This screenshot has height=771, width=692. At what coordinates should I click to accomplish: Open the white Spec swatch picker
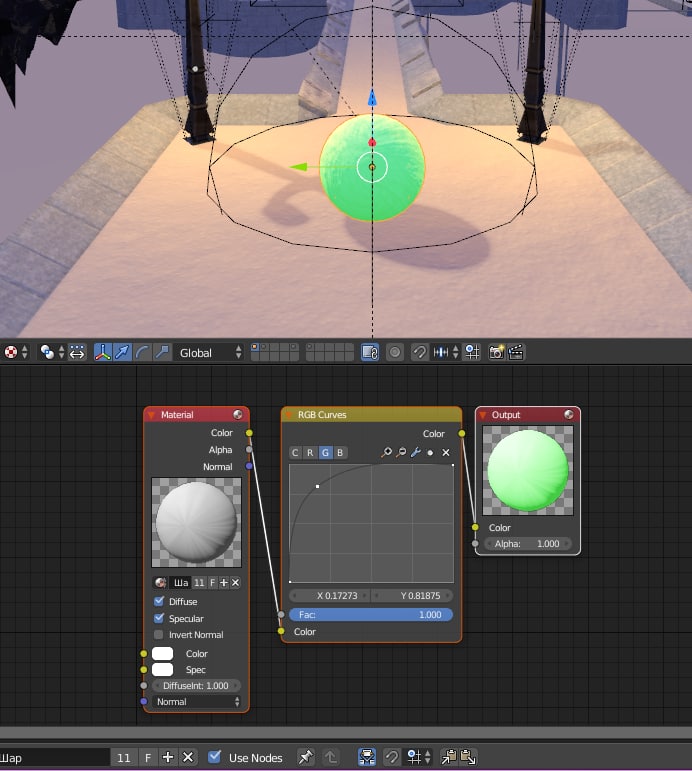[163, 670]
